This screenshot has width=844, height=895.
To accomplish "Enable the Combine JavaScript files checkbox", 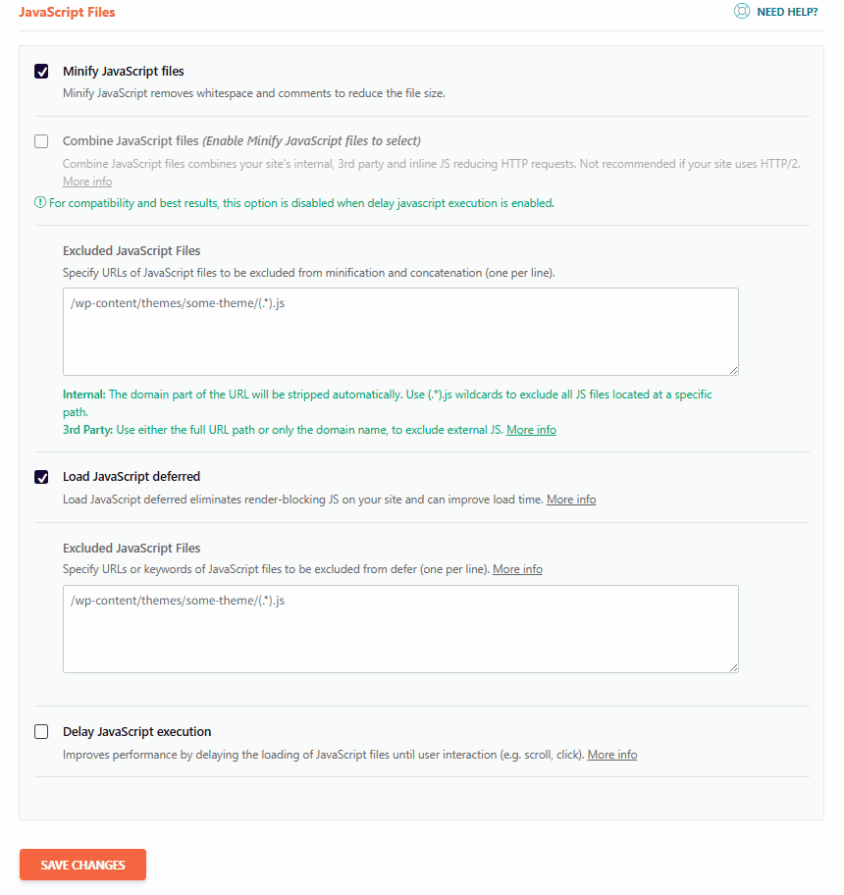I will coord(41,141).
